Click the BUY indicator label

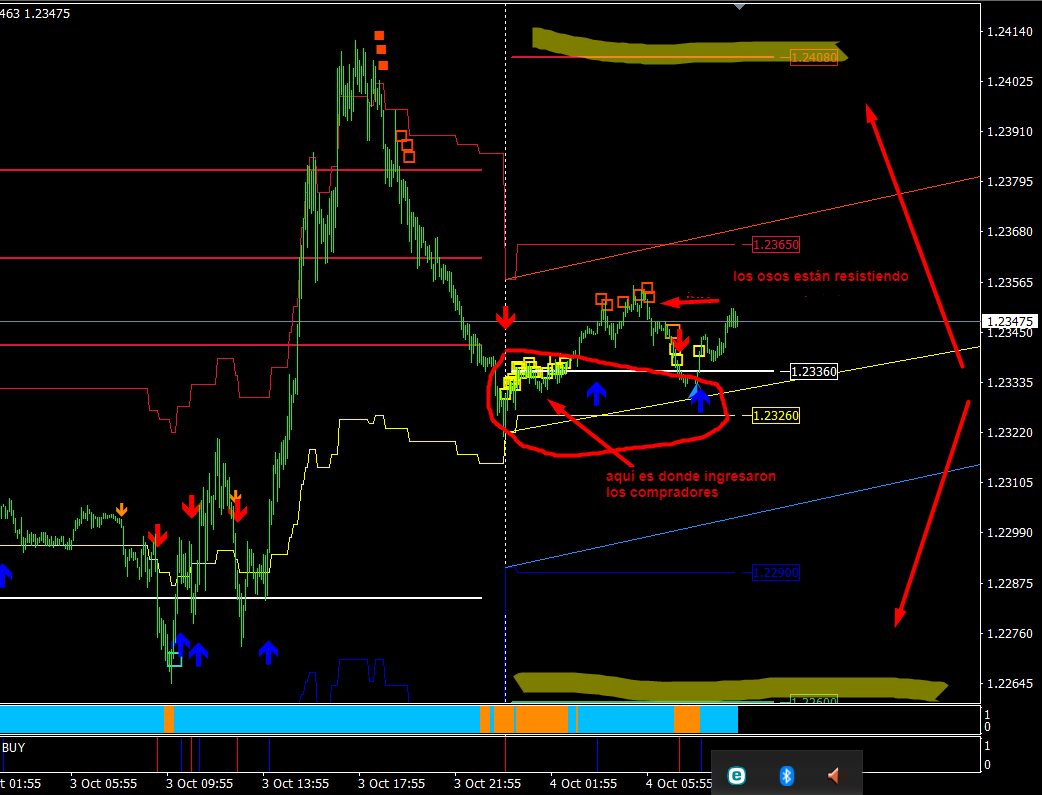click(x=15, y=747)
